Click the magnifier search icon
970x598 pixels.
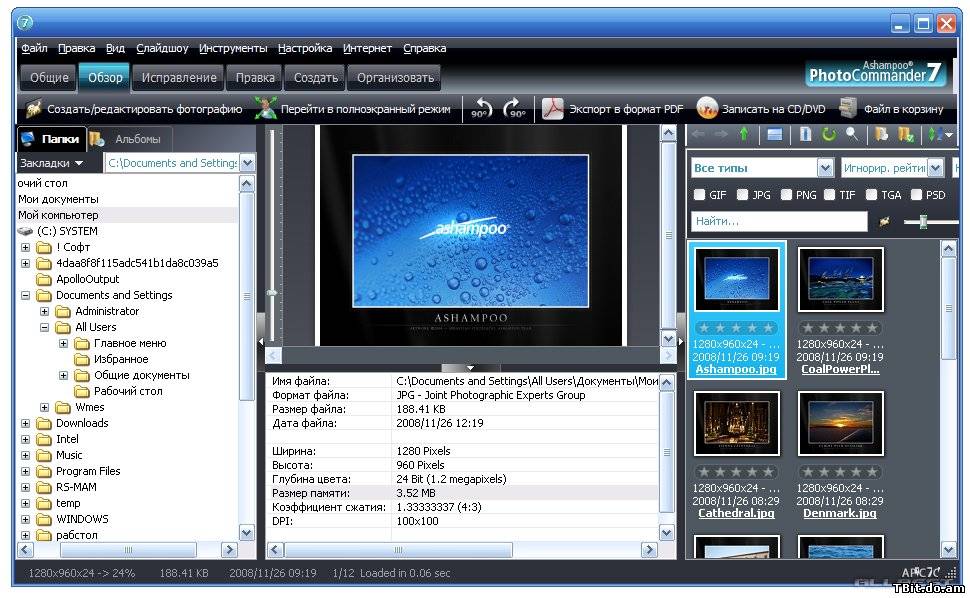[x=852, y=134]
